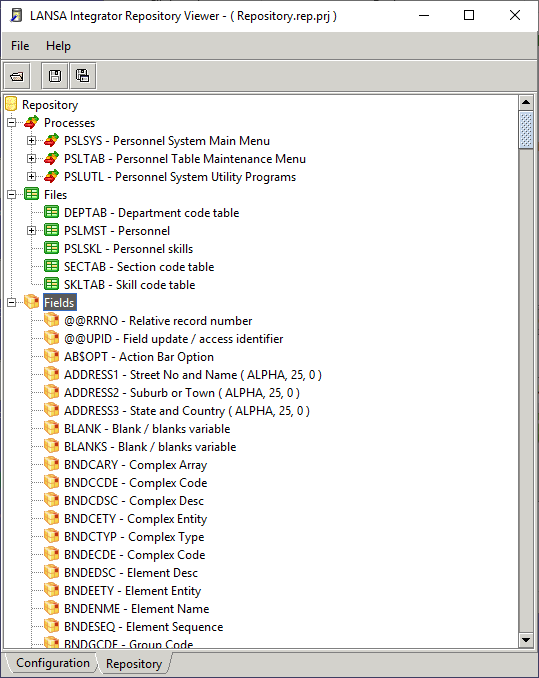This screenshot has width=539, height=678.
Task: Open the File menu
Action: [20, 46]
